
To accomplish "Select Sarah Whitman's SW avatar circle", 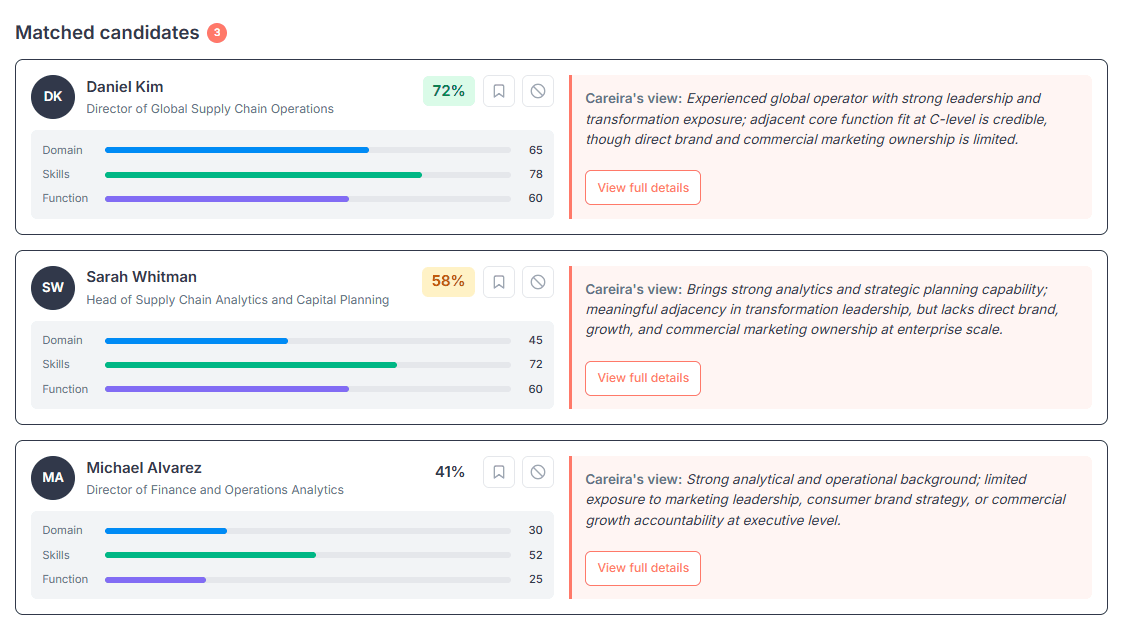I will (x=52, y=287).
